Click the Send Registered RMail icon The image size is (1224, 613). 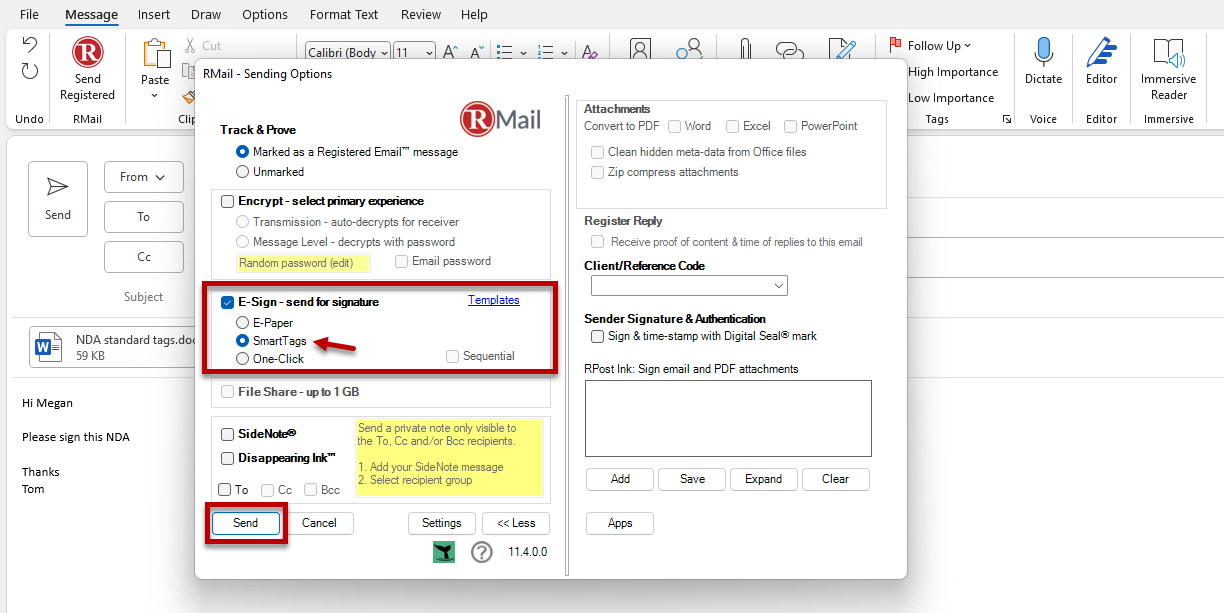coord(87,53)
